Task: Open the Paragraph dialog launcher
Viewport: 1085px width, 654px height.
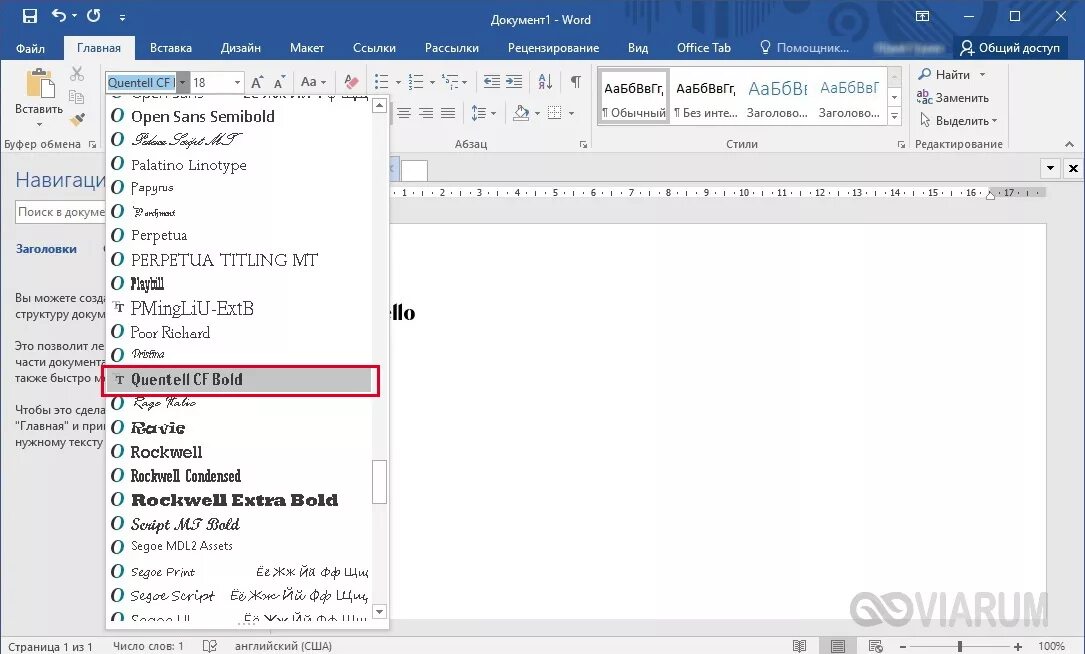Action: (x=583, y=144)
